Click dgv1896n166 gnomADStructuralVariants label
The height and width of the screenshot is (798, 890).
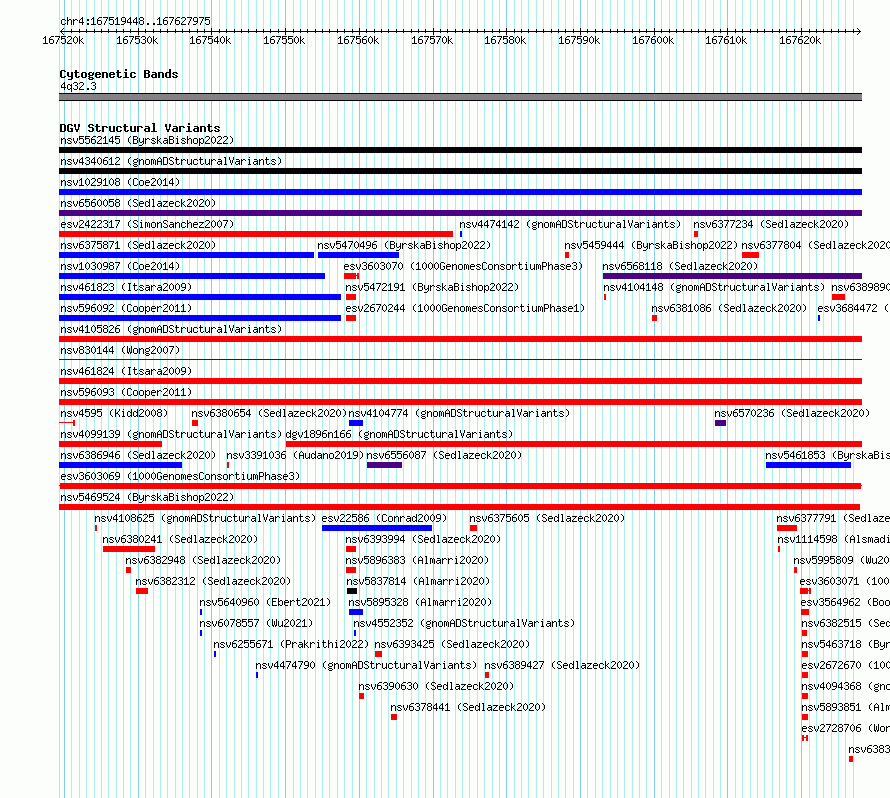pyautogui.click(x=399, y=434)
